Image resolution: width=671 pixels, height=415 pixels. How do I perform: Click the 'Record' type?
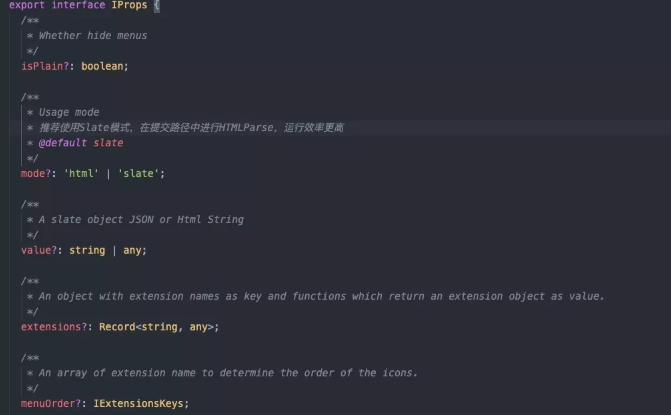tap(117, 327)
